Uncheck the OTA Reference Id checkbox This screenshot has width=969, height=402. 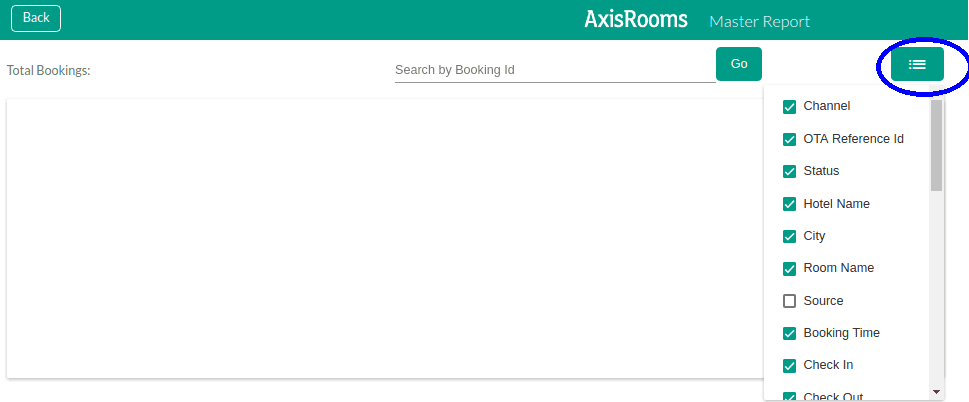789,140
